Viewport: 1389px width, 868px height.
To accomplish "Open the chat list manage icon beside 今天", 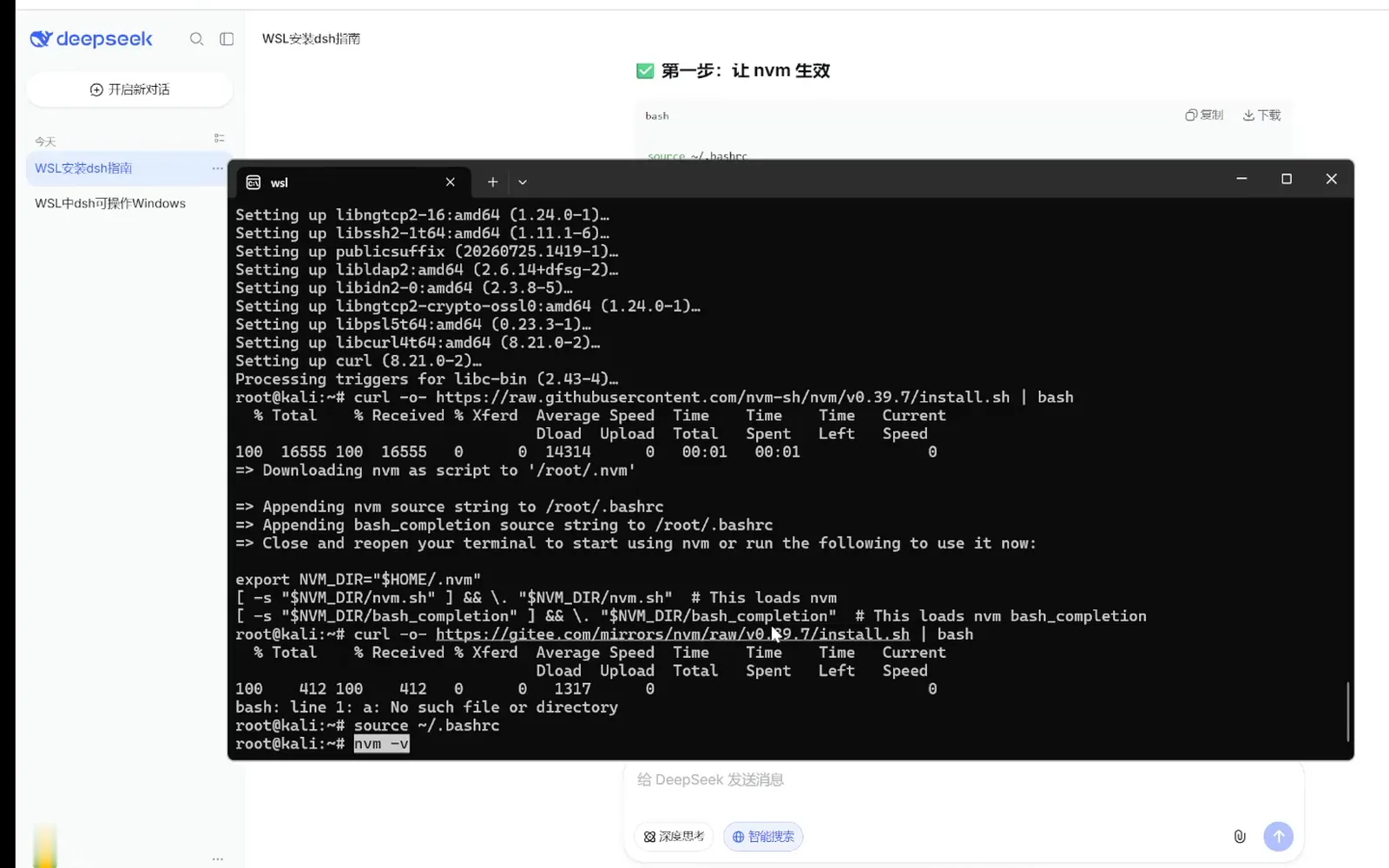I will [x=219, y=139].
